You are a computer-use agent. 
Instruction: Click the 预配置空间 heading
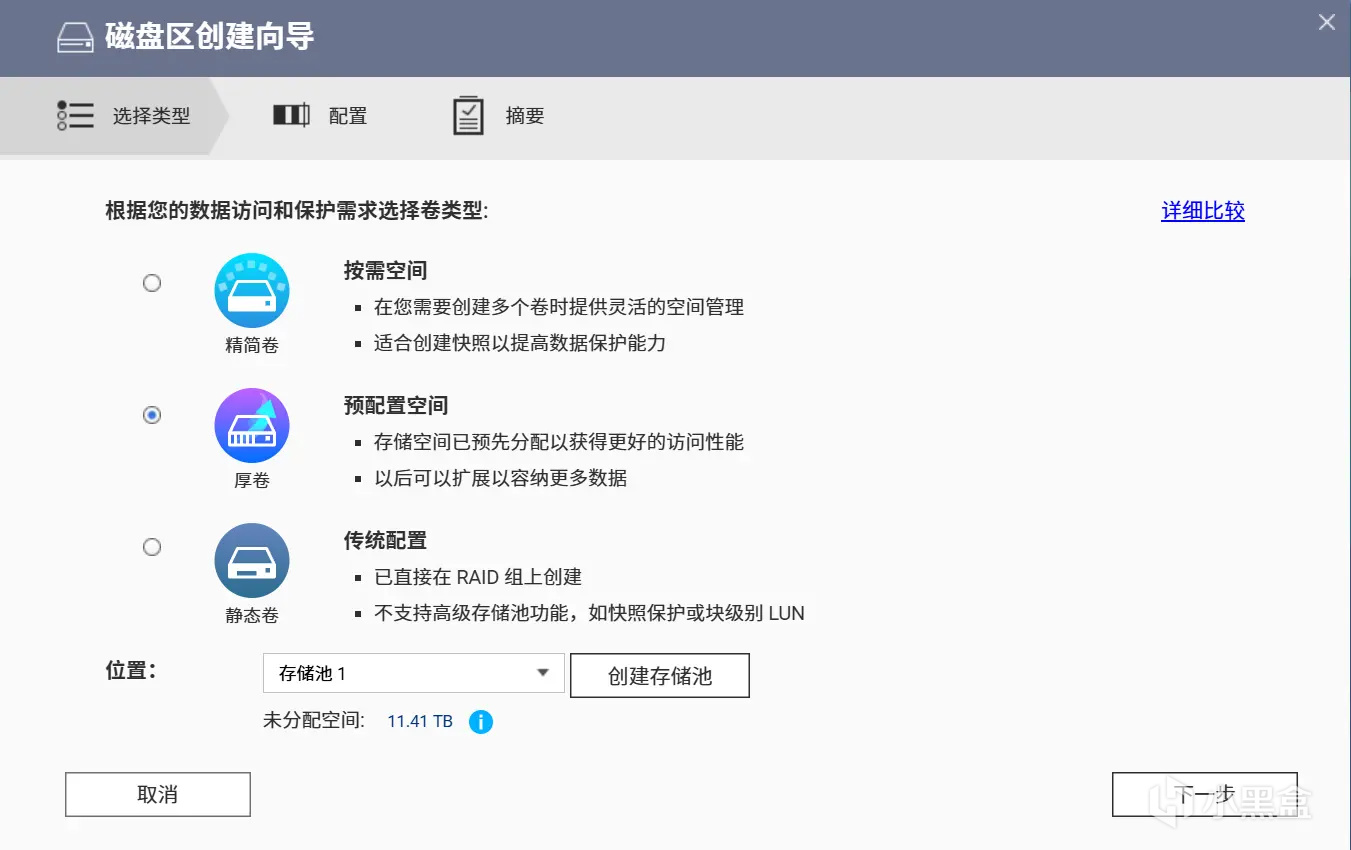[396, 406]
